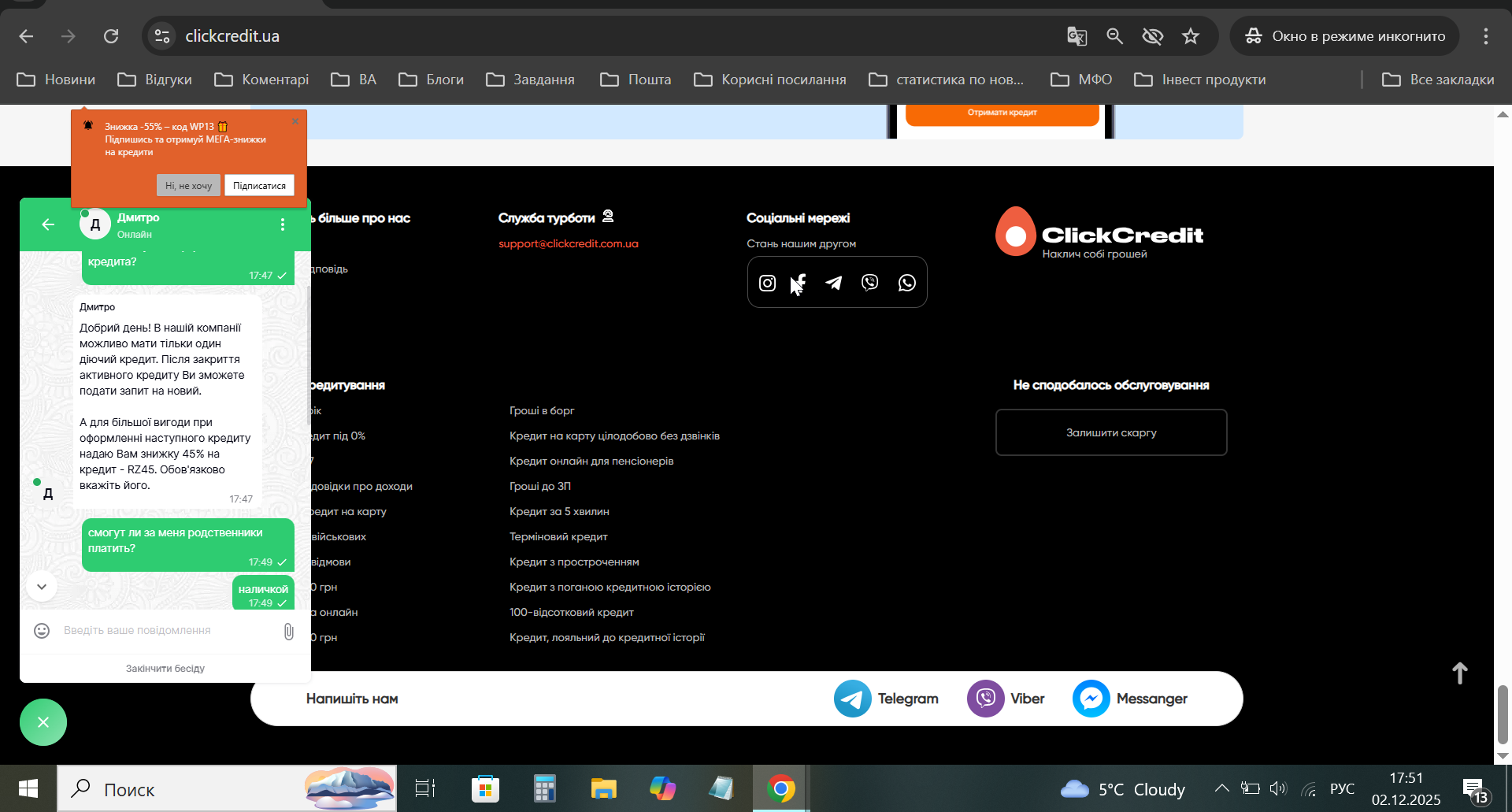Image resolution: width=1512 pixels, height=812 pixels.
Task: Click the Viber contact button in footer
Action: tap(1006, 699)
